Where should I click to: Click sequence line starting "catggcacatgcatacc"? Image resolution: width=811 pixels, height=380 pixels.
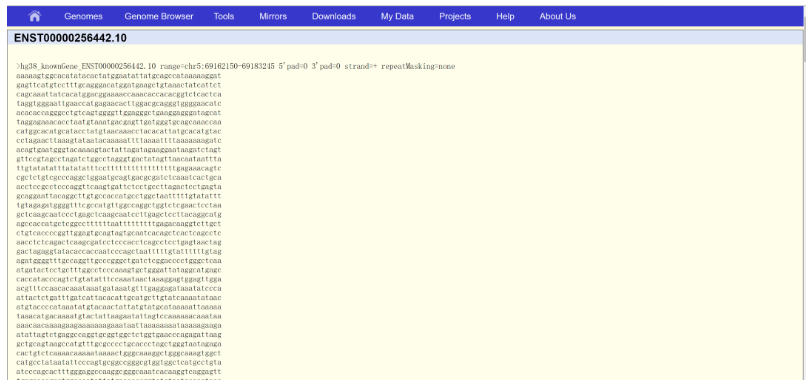[x=119, y=131]
